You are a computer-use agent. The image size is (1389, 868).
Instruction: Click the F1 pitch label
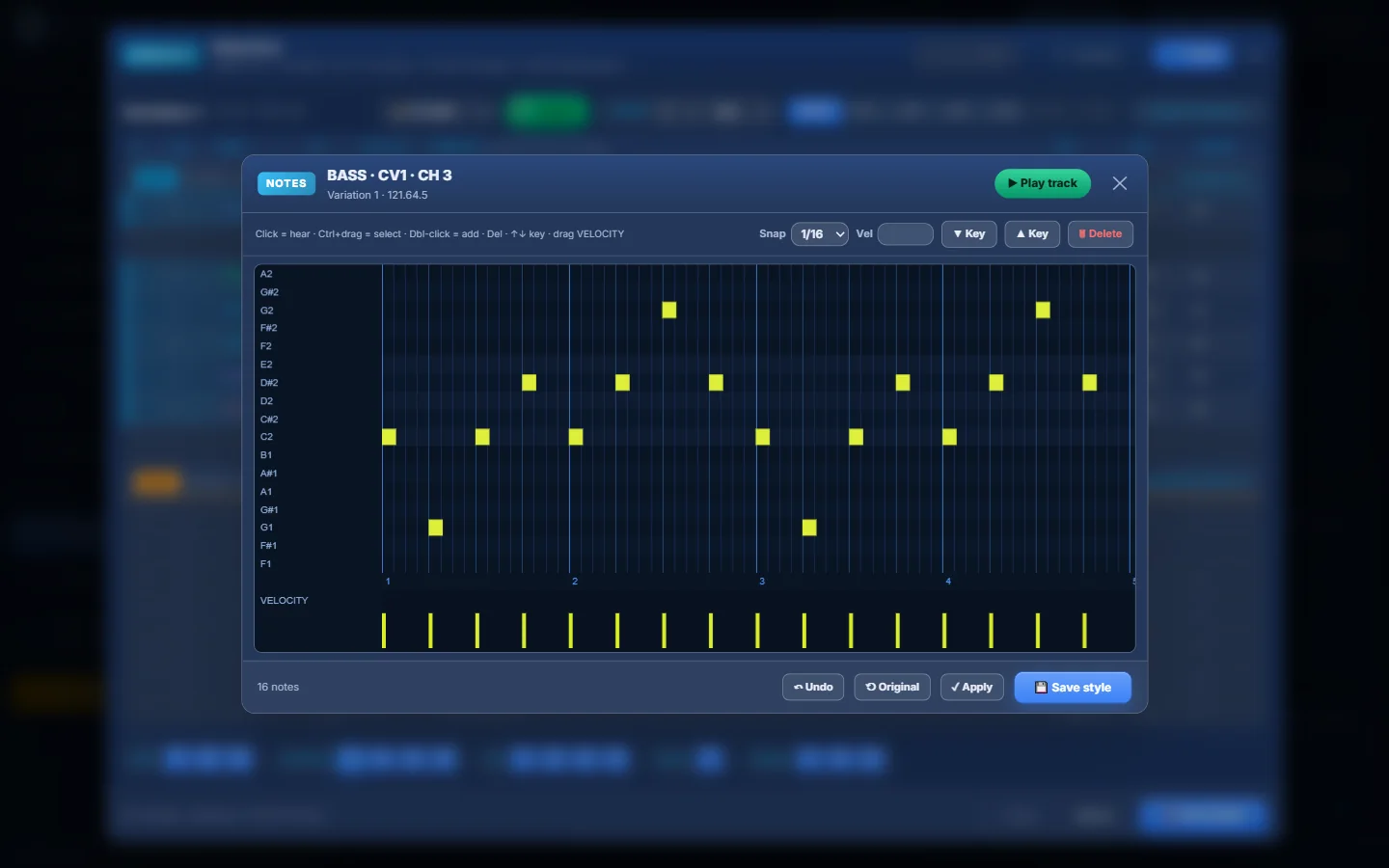coord(266,564)
